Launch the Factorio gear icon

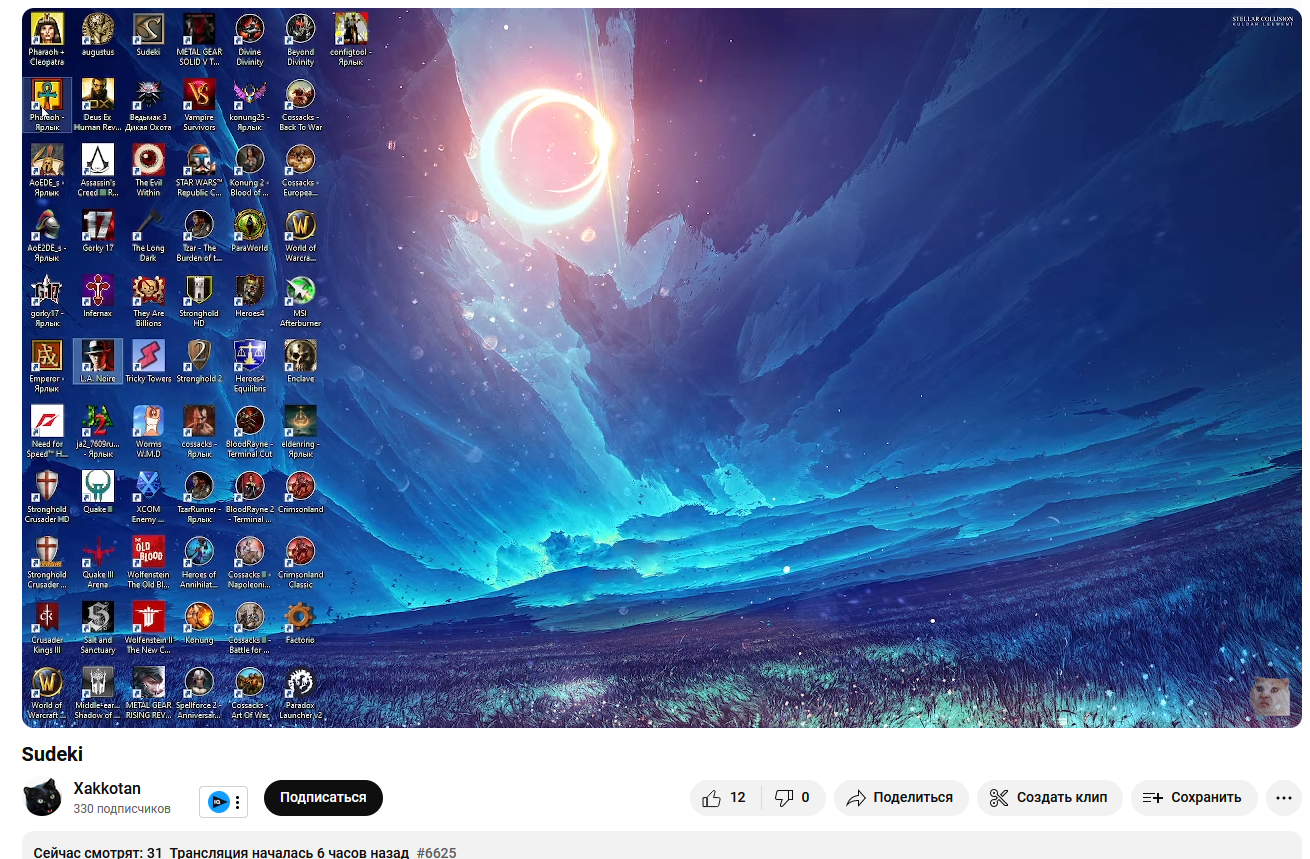point(300,622)
